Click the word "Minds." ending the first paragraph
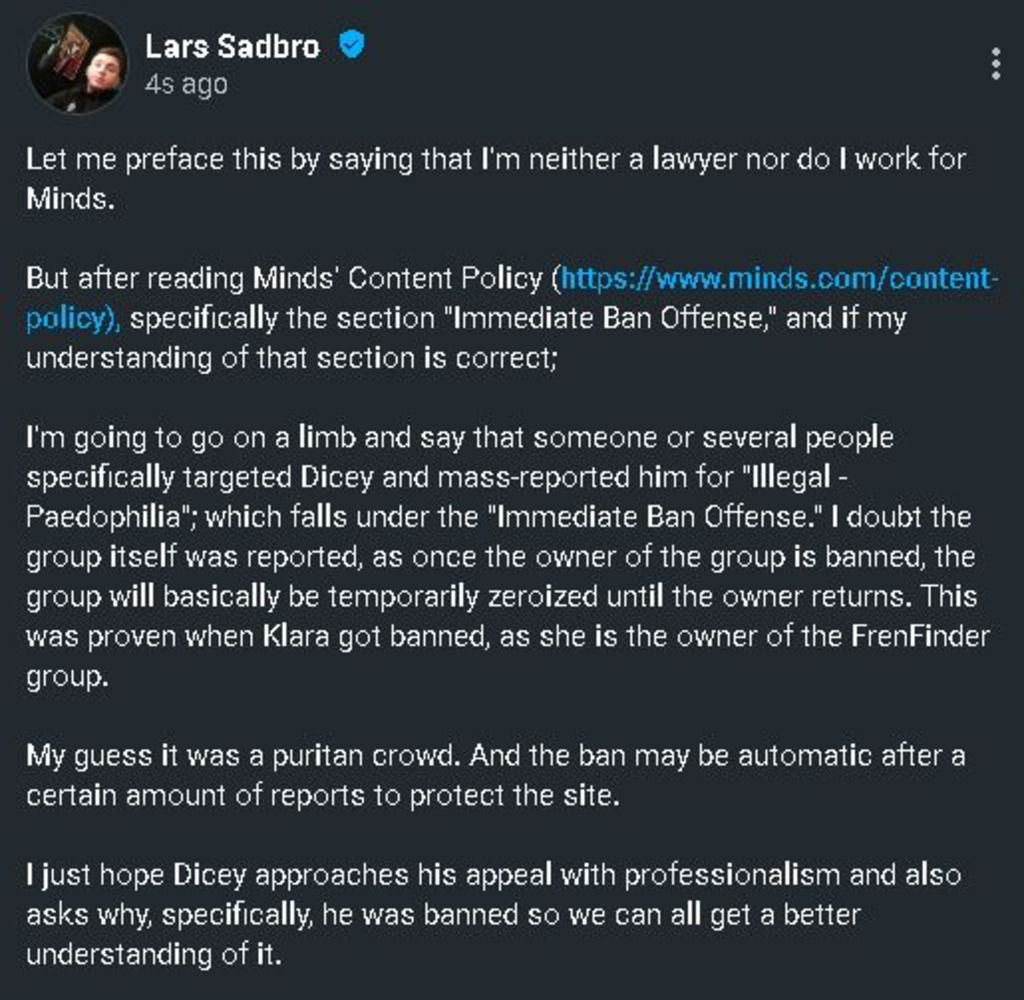 (70, 199)
